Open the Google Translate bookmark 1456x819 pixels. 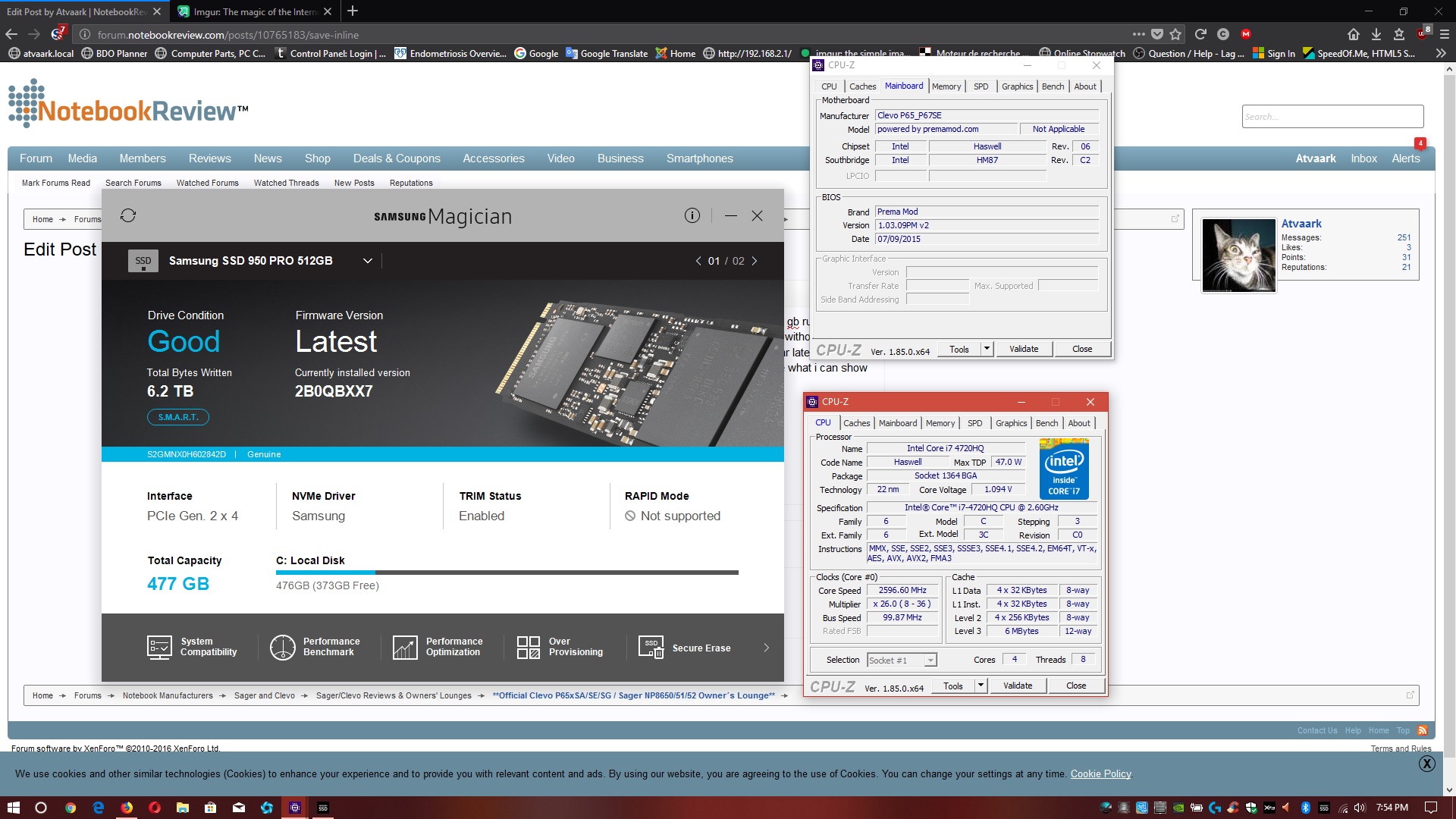(607, 53)
